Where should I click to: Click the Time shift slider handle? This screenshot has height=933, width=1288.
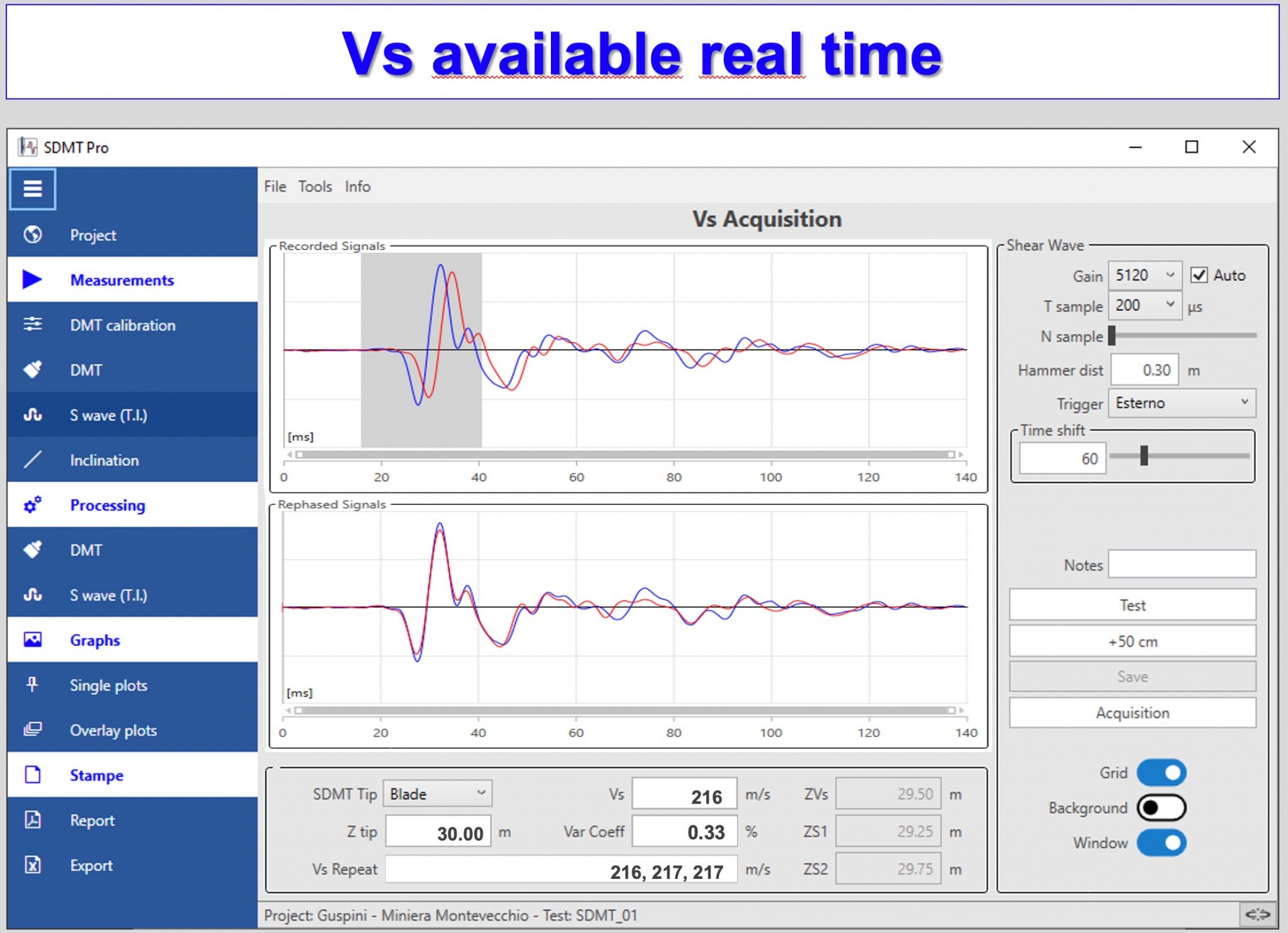1144,456
